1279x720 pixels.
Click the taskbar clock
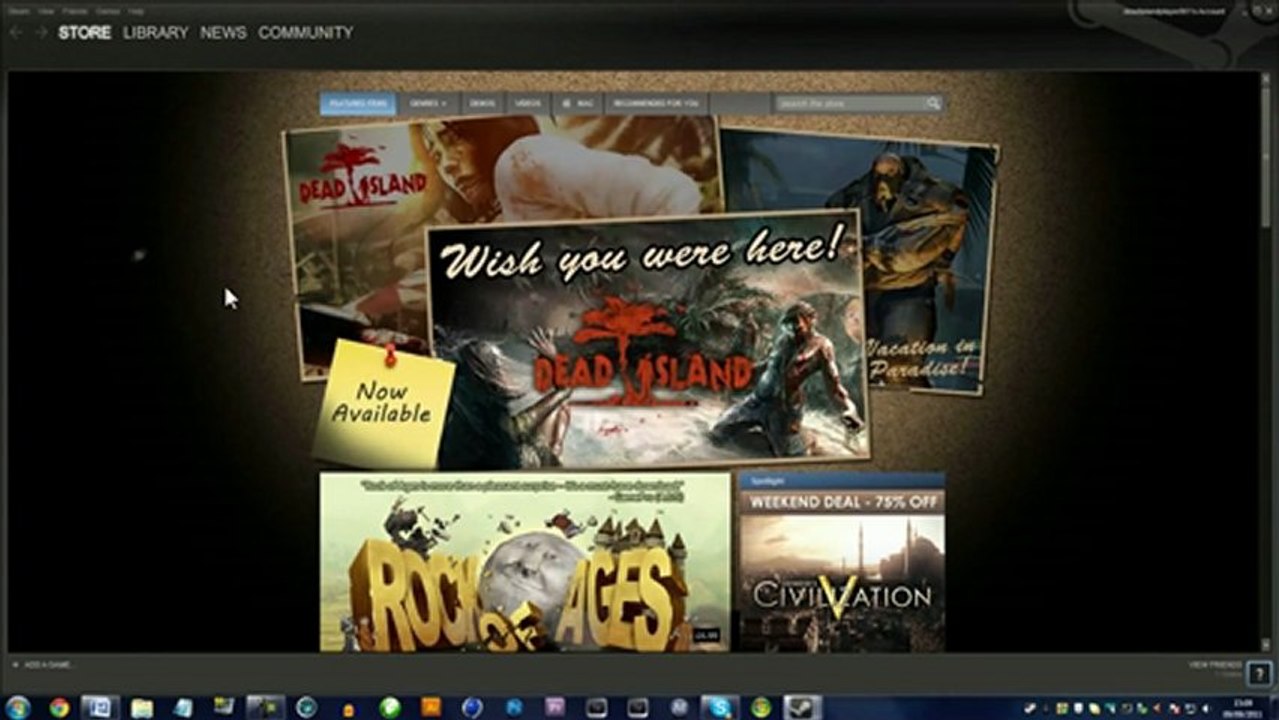click(x=1243, y=707)
